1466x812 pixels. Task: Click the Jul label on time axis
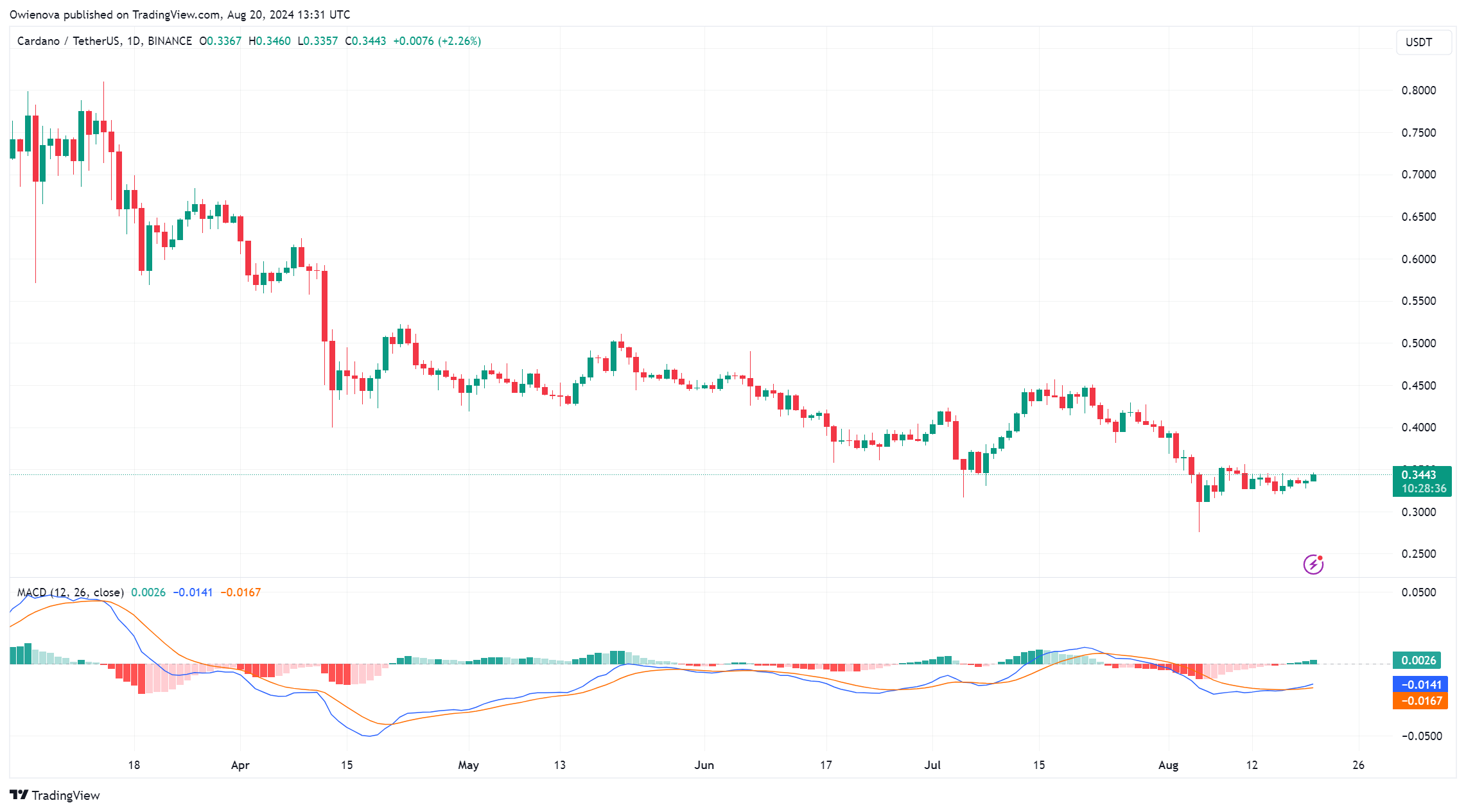tap(932, 765)
